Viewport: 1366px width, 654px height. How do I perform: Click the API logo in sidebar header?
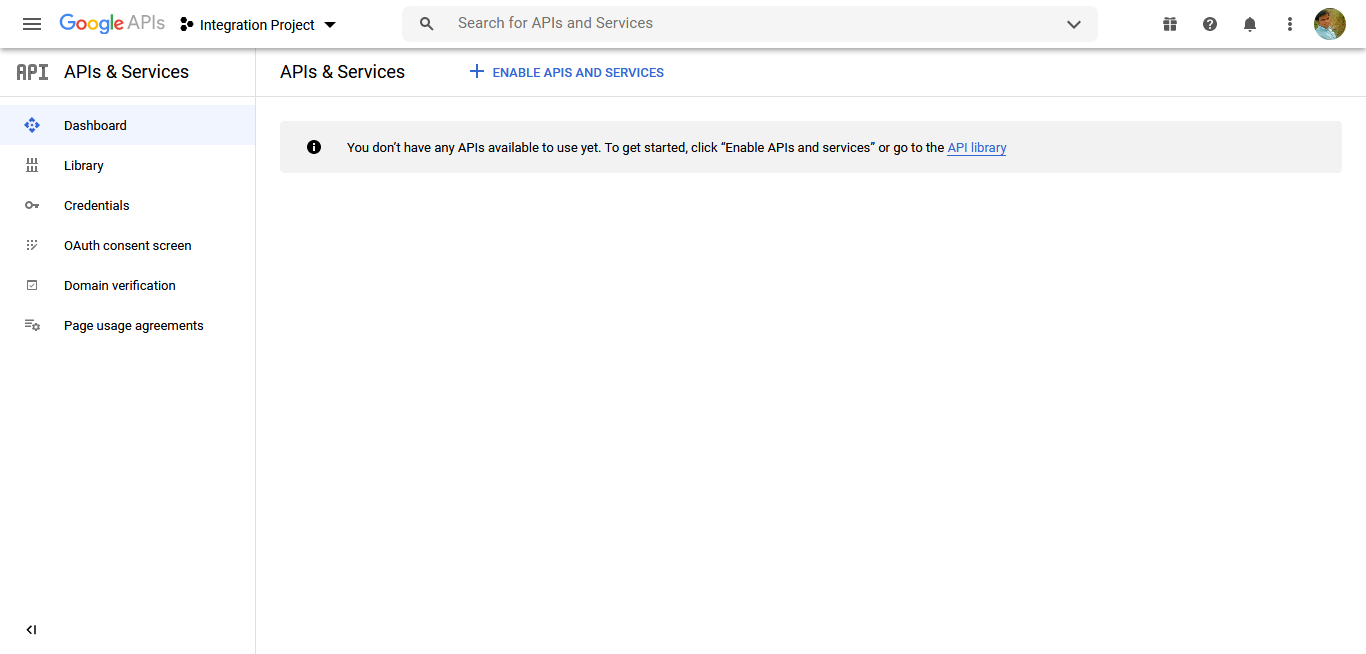(x=32, y=72)
